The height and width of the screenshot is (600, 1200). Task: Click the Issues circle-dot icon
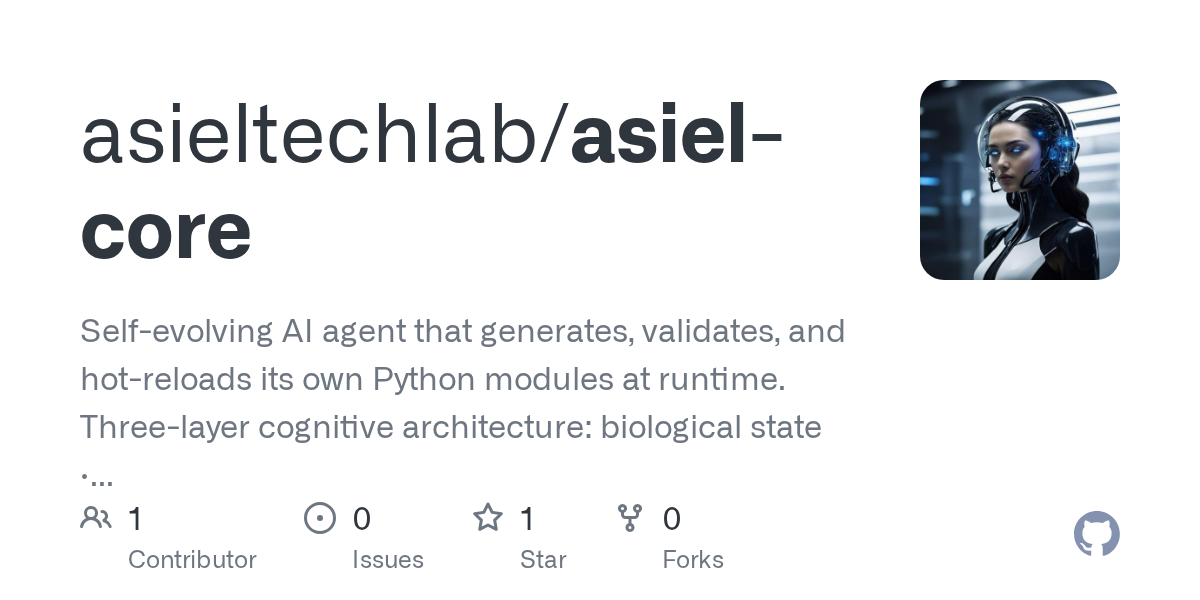(320, 518)
